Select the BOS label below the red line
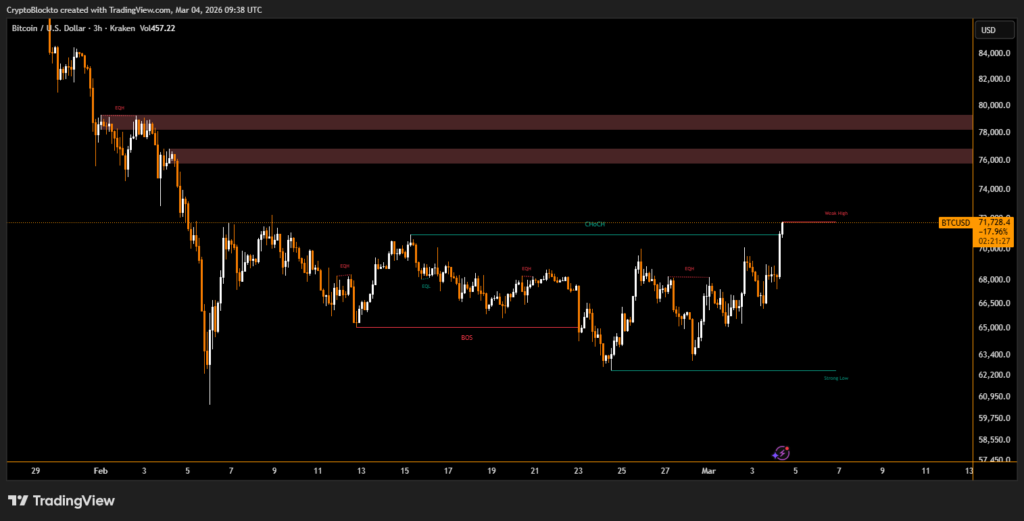 point(466,338)
